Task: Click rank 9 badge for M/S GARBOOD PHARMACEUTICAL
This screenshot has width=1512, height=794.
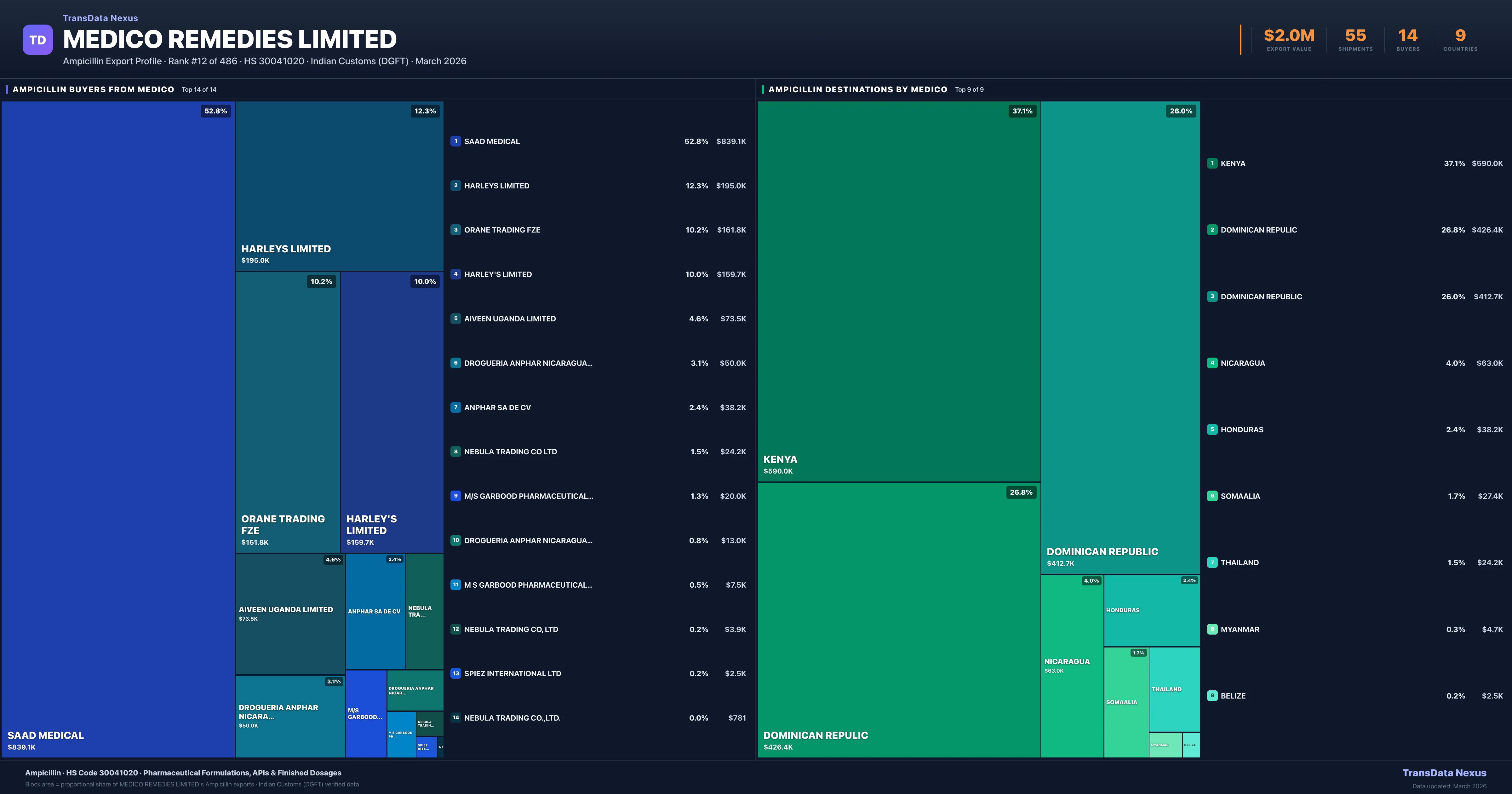Action: [x=455, y=496]
